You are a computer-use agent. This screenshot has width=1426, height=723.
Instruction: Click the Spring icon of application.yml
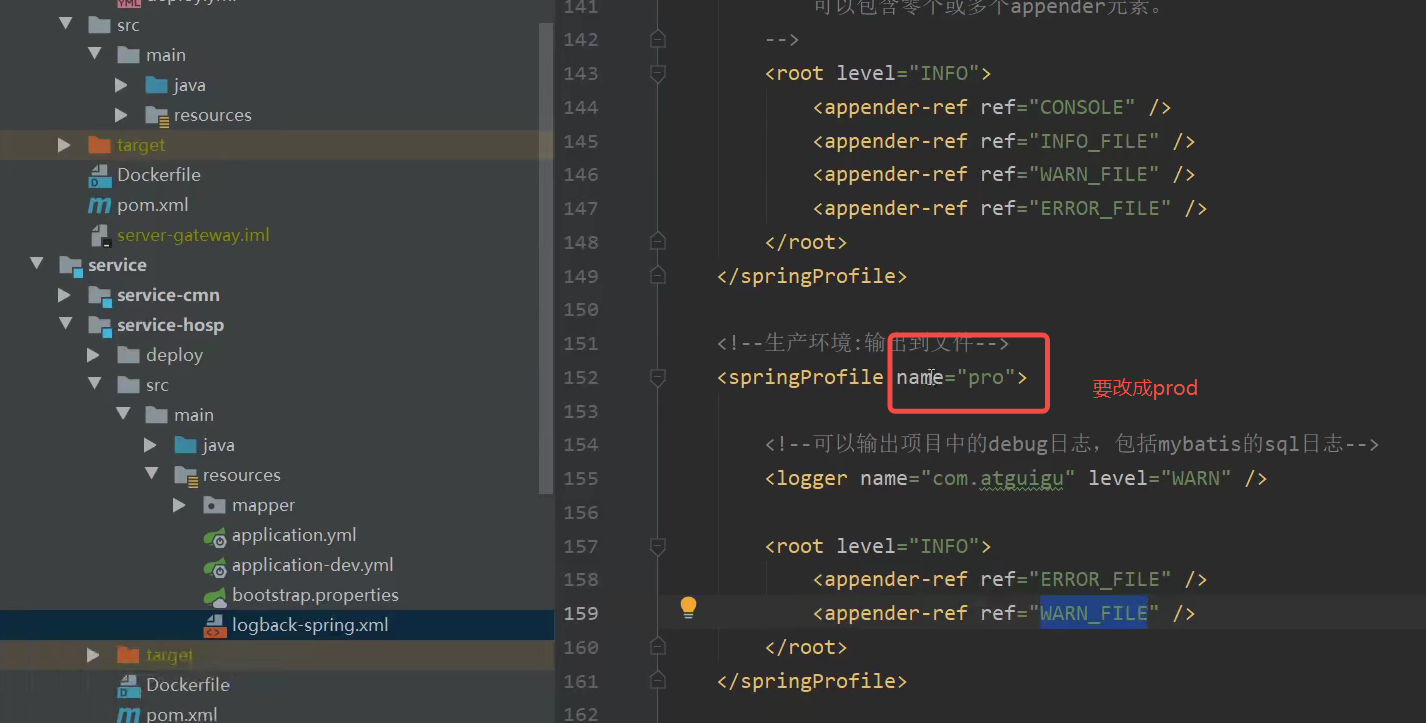tap(215, 537)
